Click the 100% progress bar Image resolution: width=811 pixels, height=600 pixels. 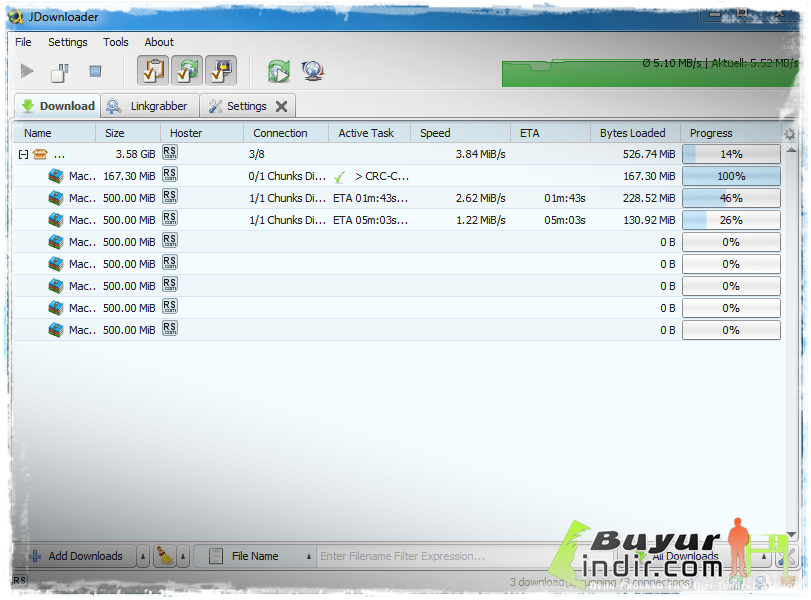[x=731, y=176]
